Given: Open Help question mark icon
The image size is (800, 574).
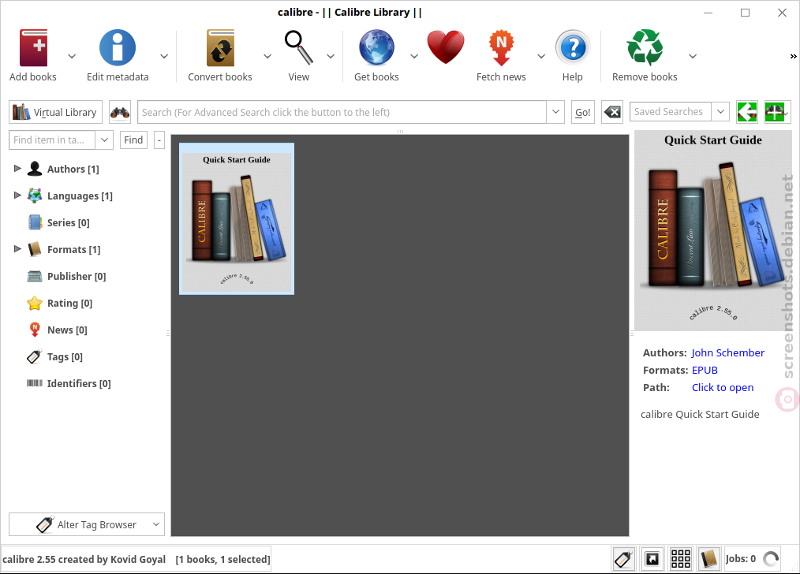Looking at the screenshot, I should tap(572, 47).
